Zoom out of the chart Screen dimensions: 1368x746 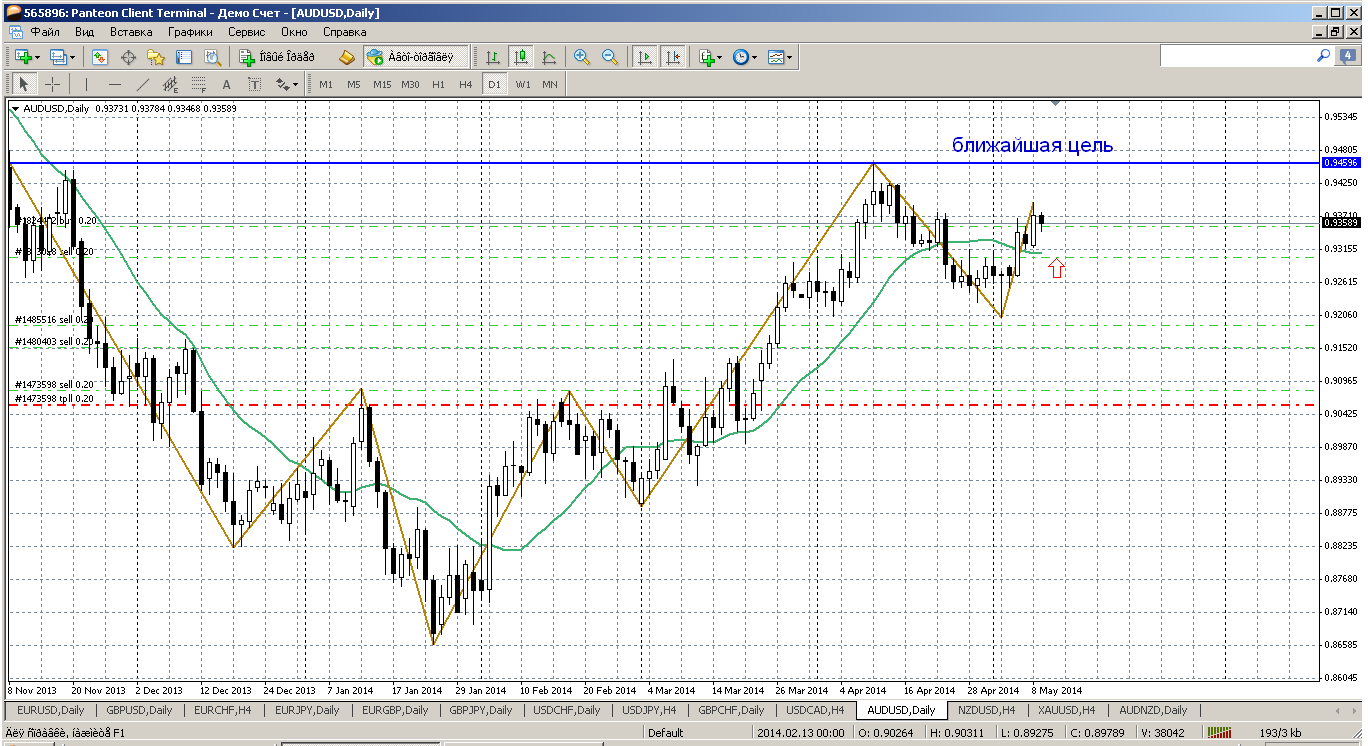609,57
